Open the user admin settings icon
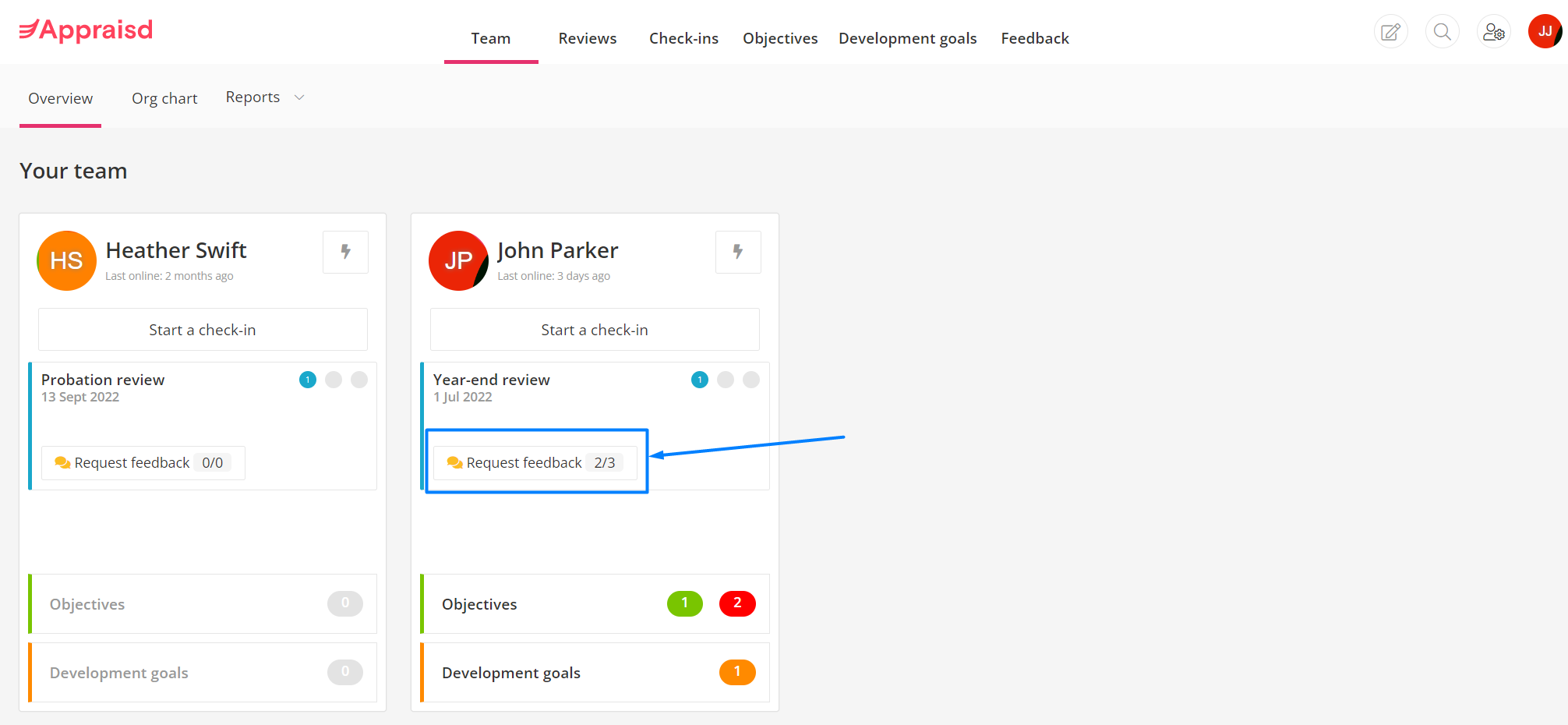The image size is (1568, 725). coord(1494,32)
